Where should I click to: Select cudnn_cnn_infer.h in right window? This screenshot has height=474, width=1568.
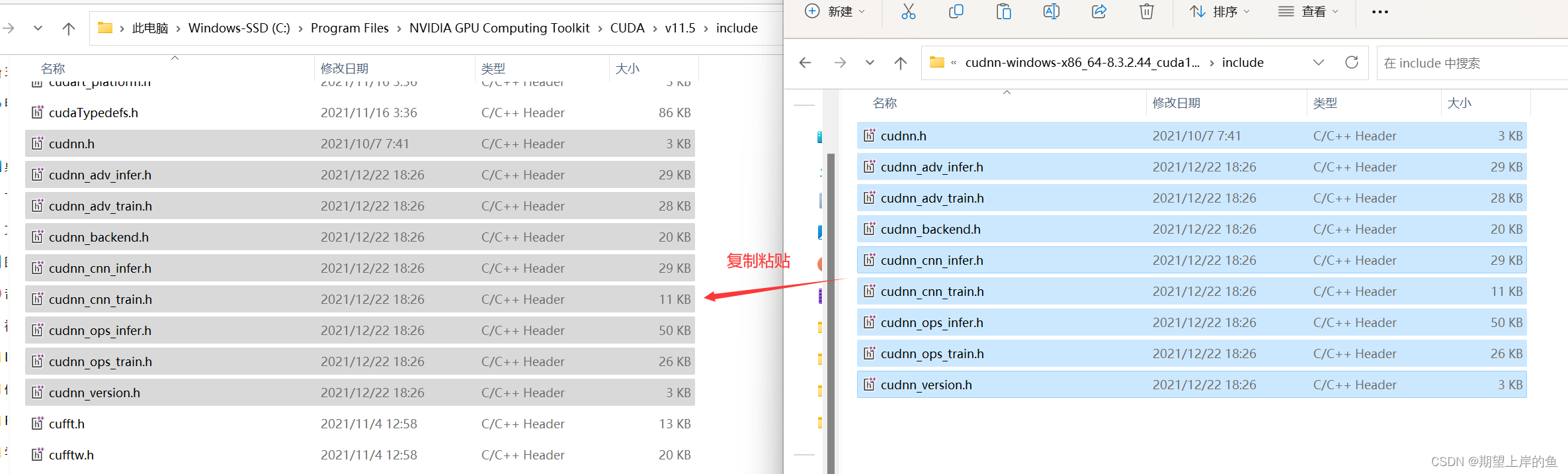(1192, 261)
